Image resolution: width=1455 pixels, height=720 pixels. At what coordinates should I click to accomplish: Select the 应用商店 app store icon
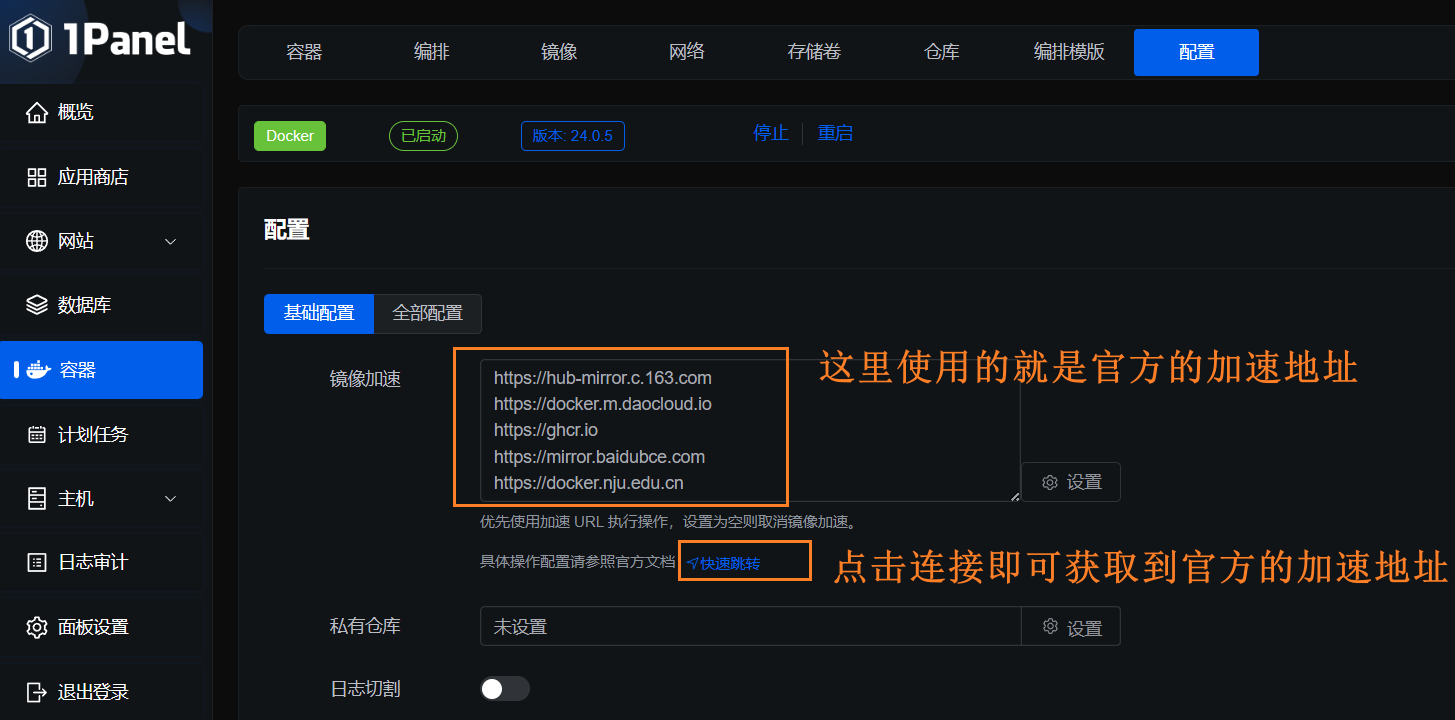36,176
